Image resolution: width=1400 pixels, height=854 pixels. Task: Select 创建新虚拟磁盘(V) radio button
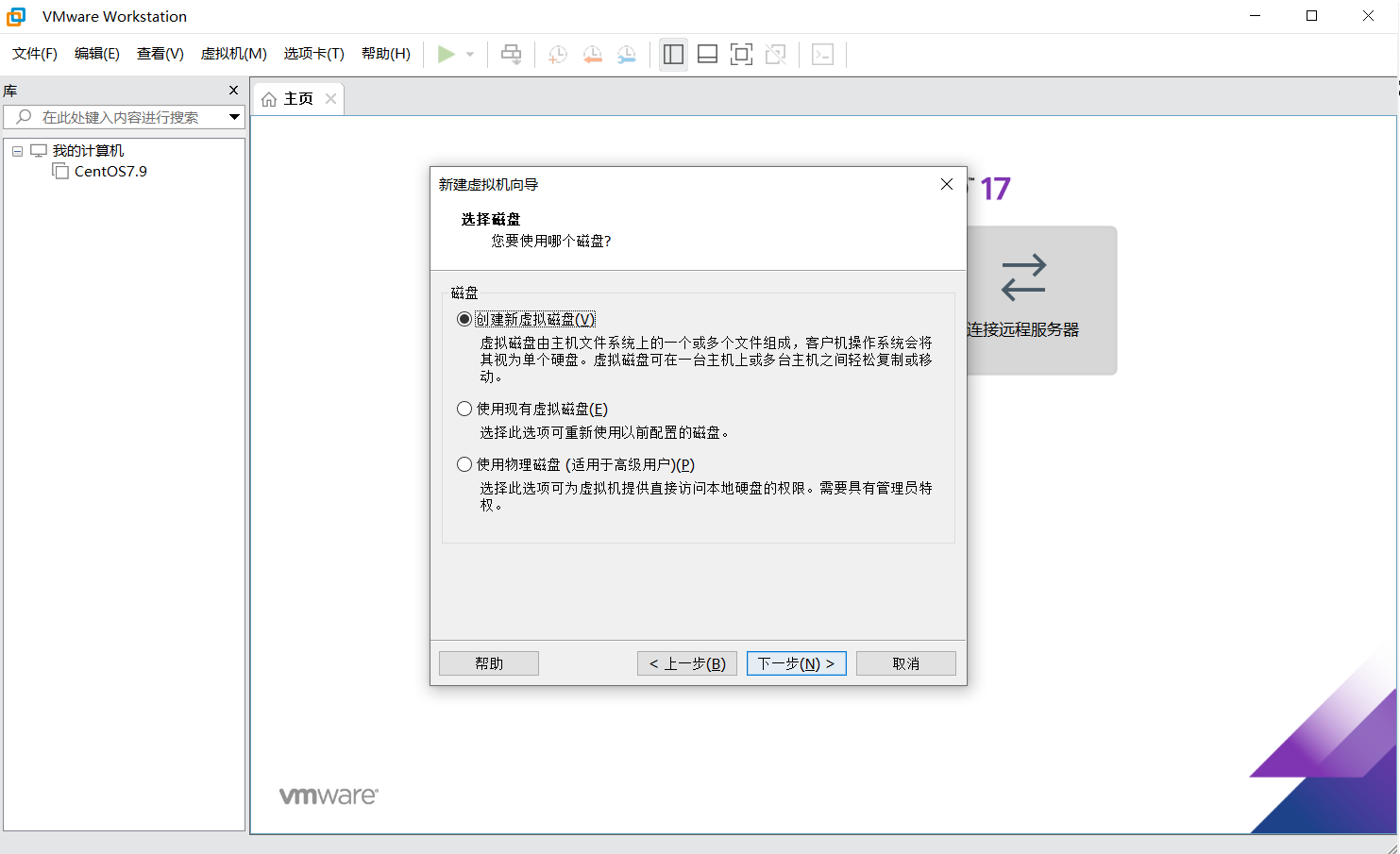point(464,320)
